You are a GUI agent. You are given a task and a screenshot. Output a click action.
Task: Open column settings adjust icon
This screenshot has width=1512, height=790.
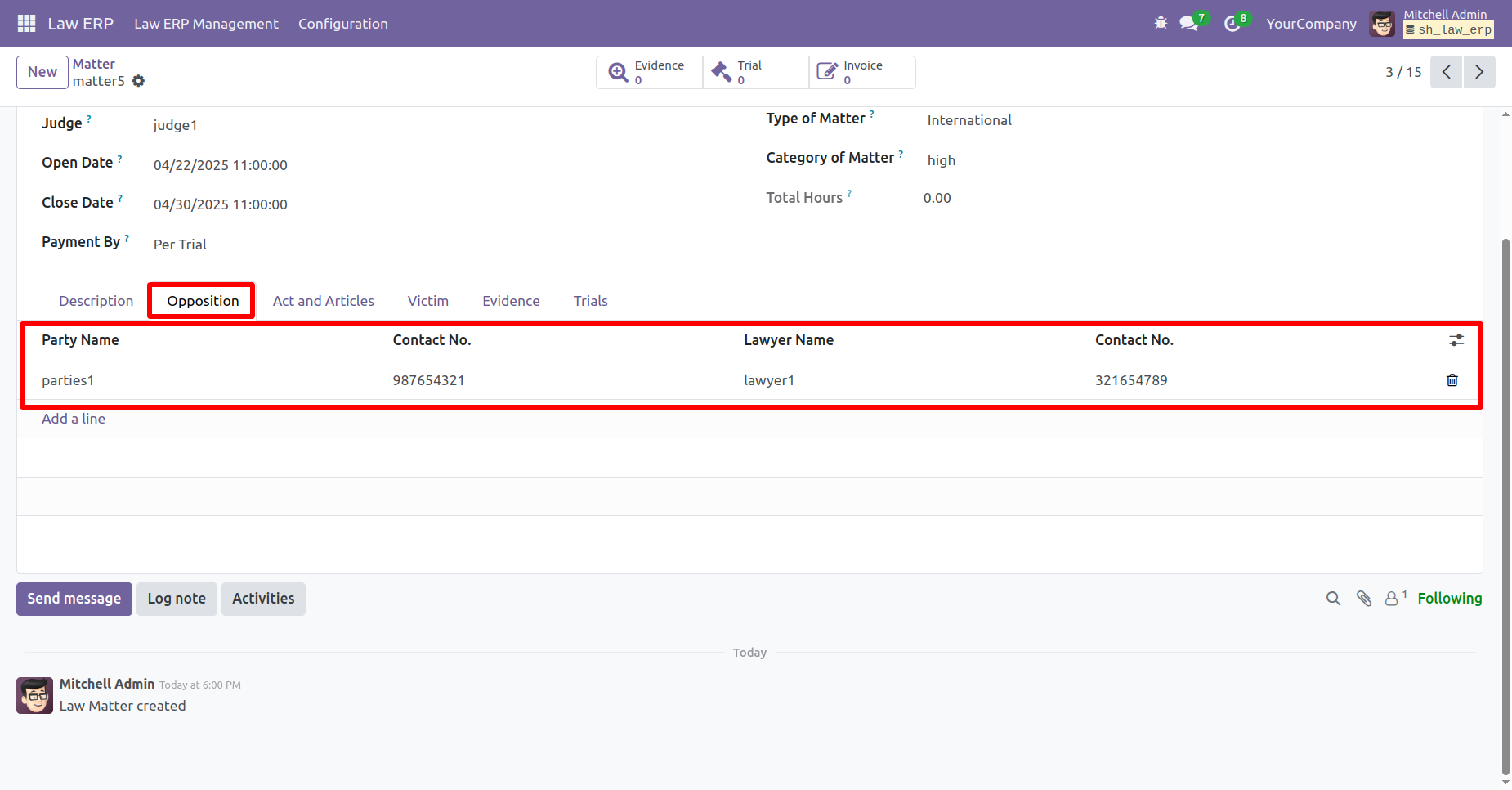[x=1456, y=340]
